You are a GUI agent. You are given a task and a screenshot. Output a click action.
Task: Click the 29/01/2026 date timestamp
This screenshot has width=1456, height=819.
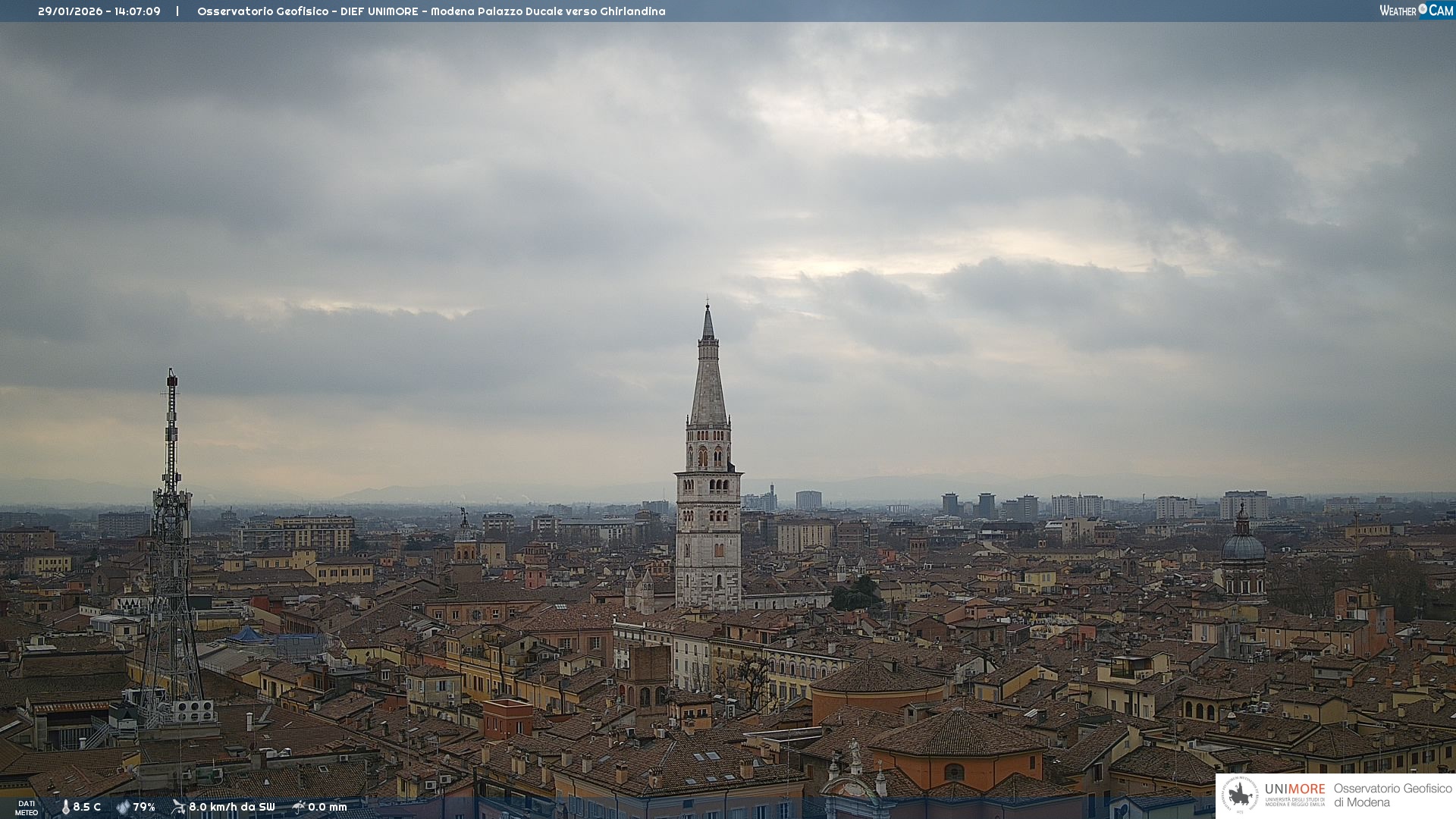click(x=70, y=11)
